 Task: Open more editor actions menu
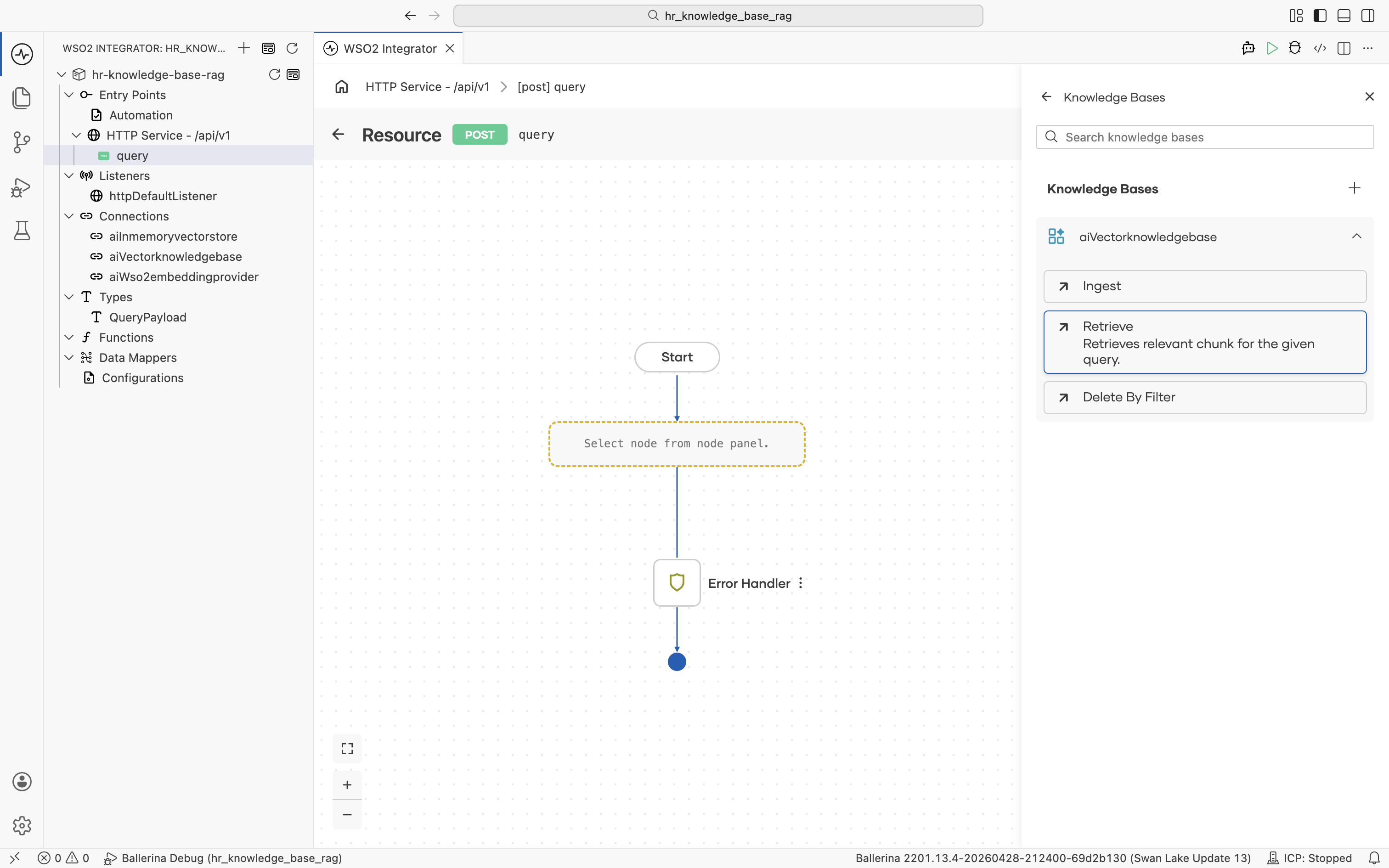click(1368, 48)
